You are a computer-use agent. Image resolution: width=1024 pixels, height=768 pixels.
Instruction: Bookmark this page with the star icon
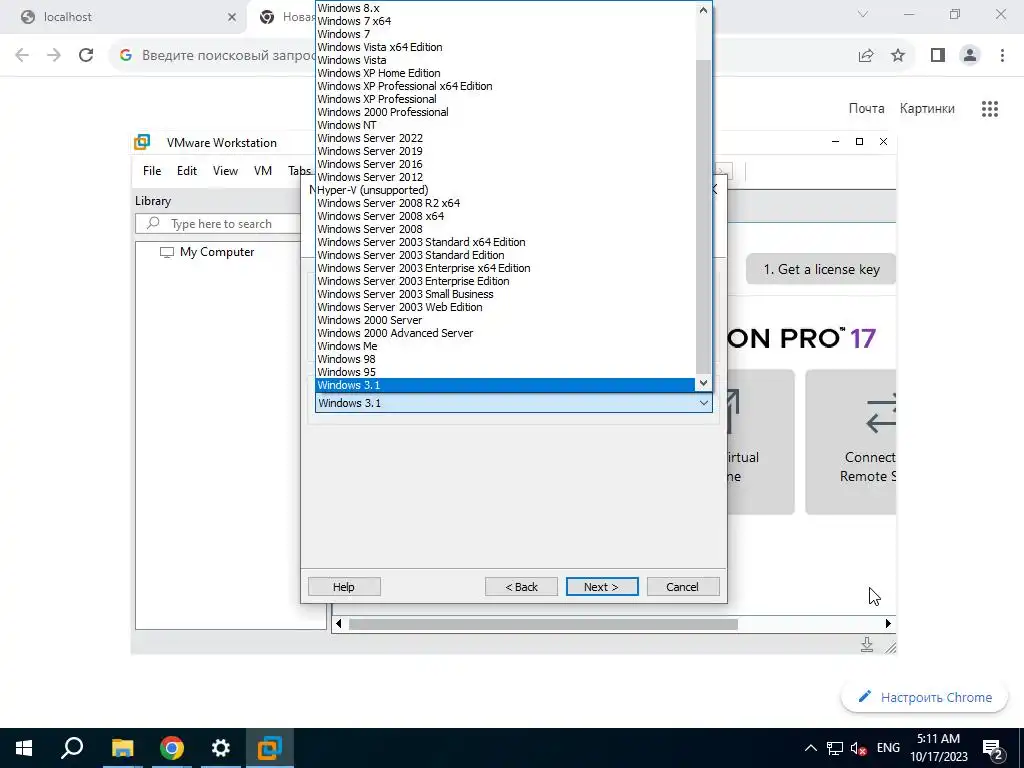point(898,56)
